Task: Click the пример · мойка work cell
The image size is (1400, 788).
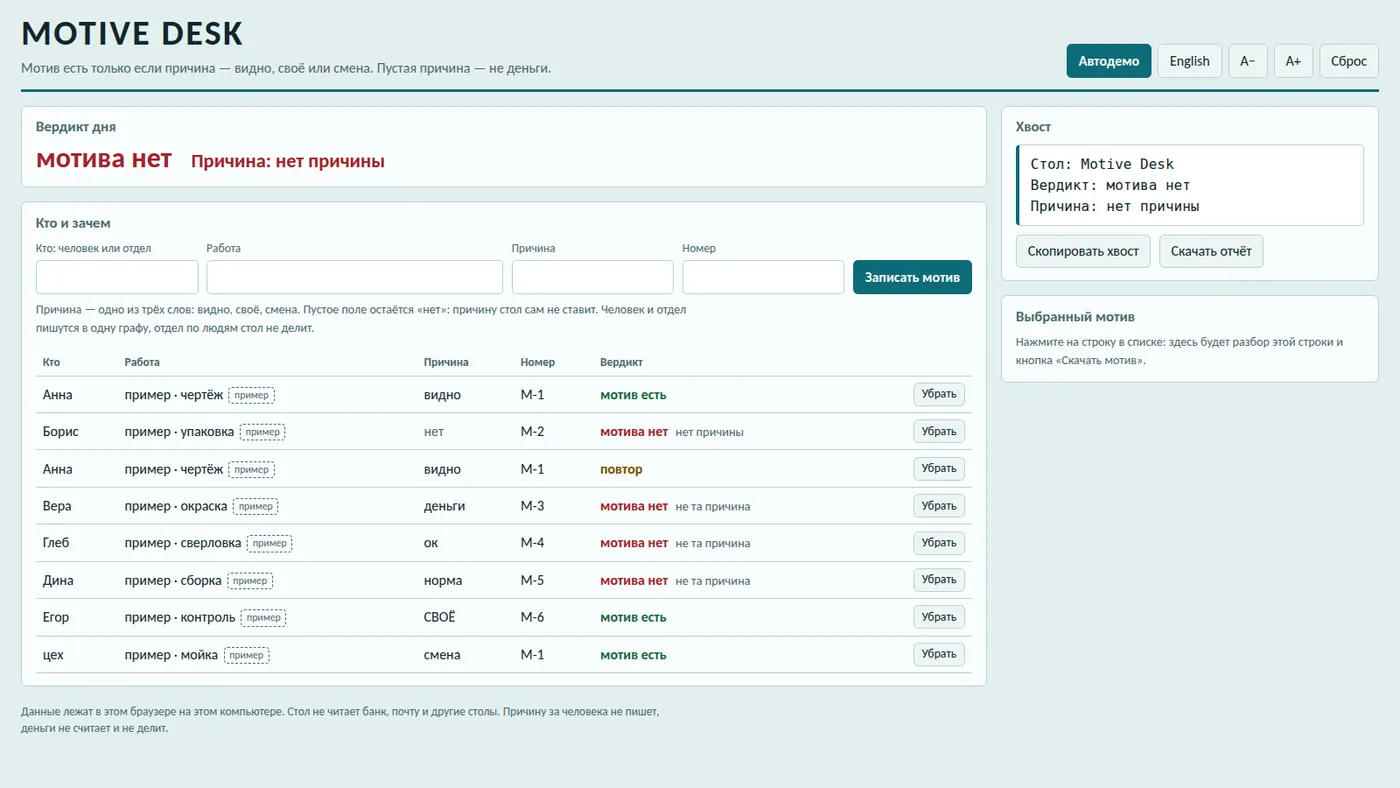Action: click(x=171, y=655)
